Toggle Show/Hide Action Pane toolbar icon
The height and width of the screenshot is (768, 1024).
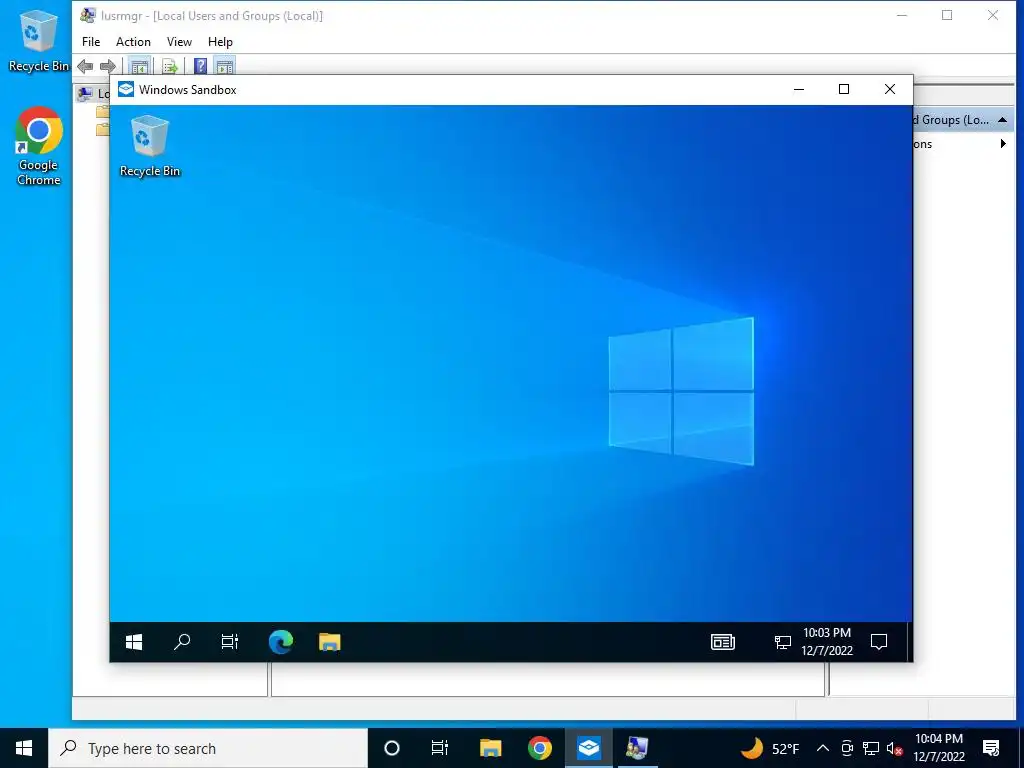[224, 66]
